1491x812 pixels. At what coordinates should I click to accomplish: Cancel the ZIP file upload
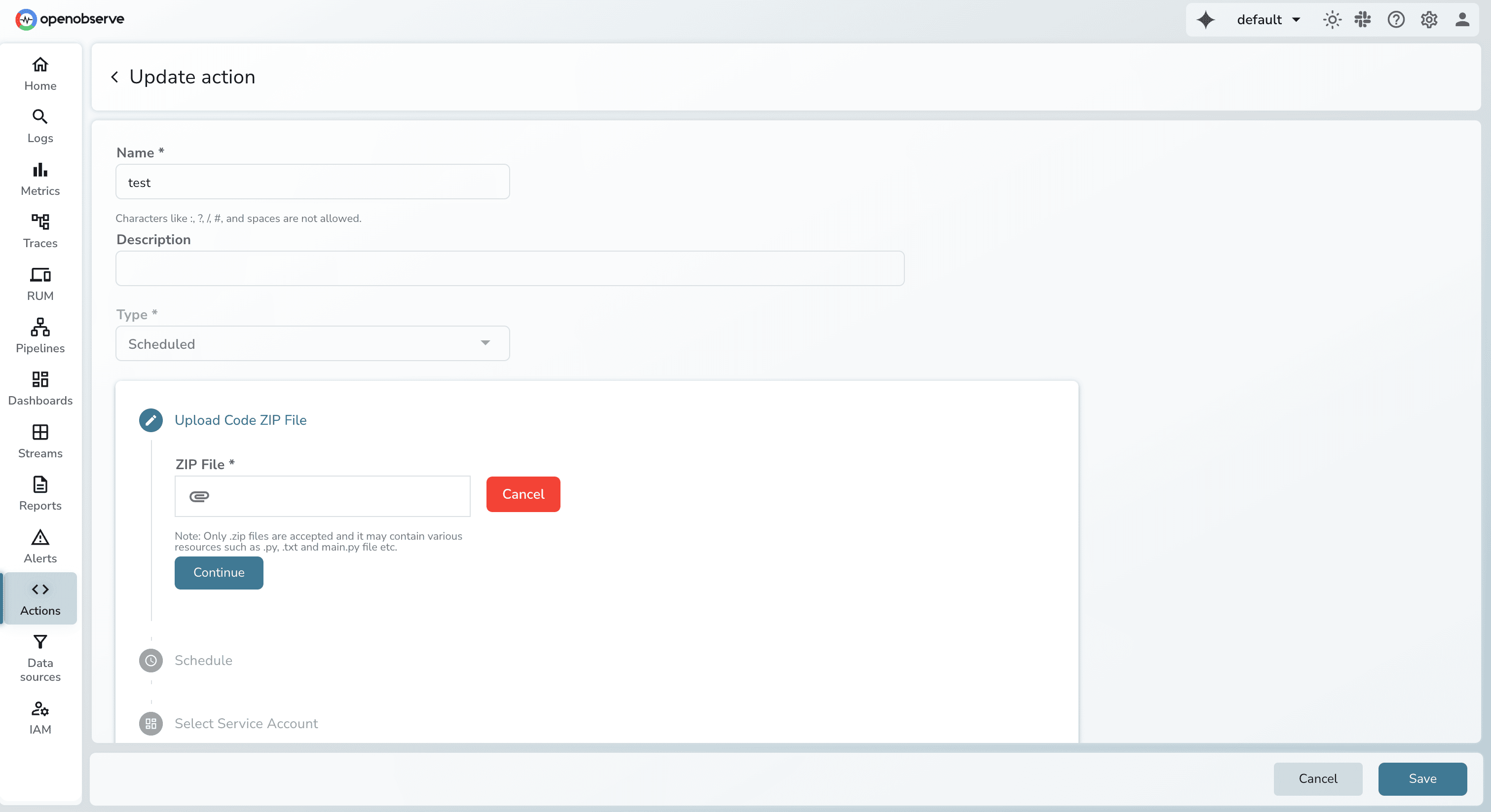tap(522, 494)
